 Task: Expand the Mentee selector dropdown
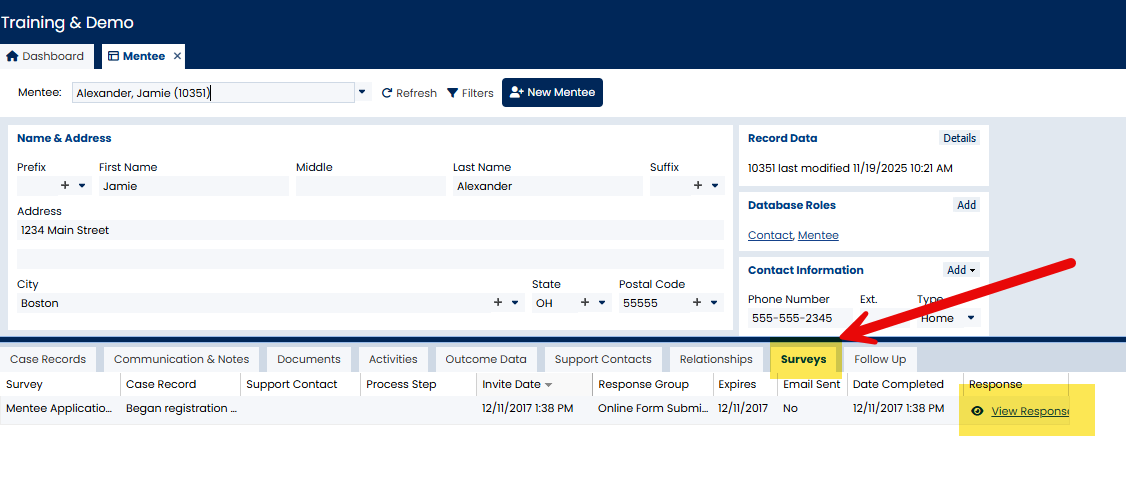[362, 93]
